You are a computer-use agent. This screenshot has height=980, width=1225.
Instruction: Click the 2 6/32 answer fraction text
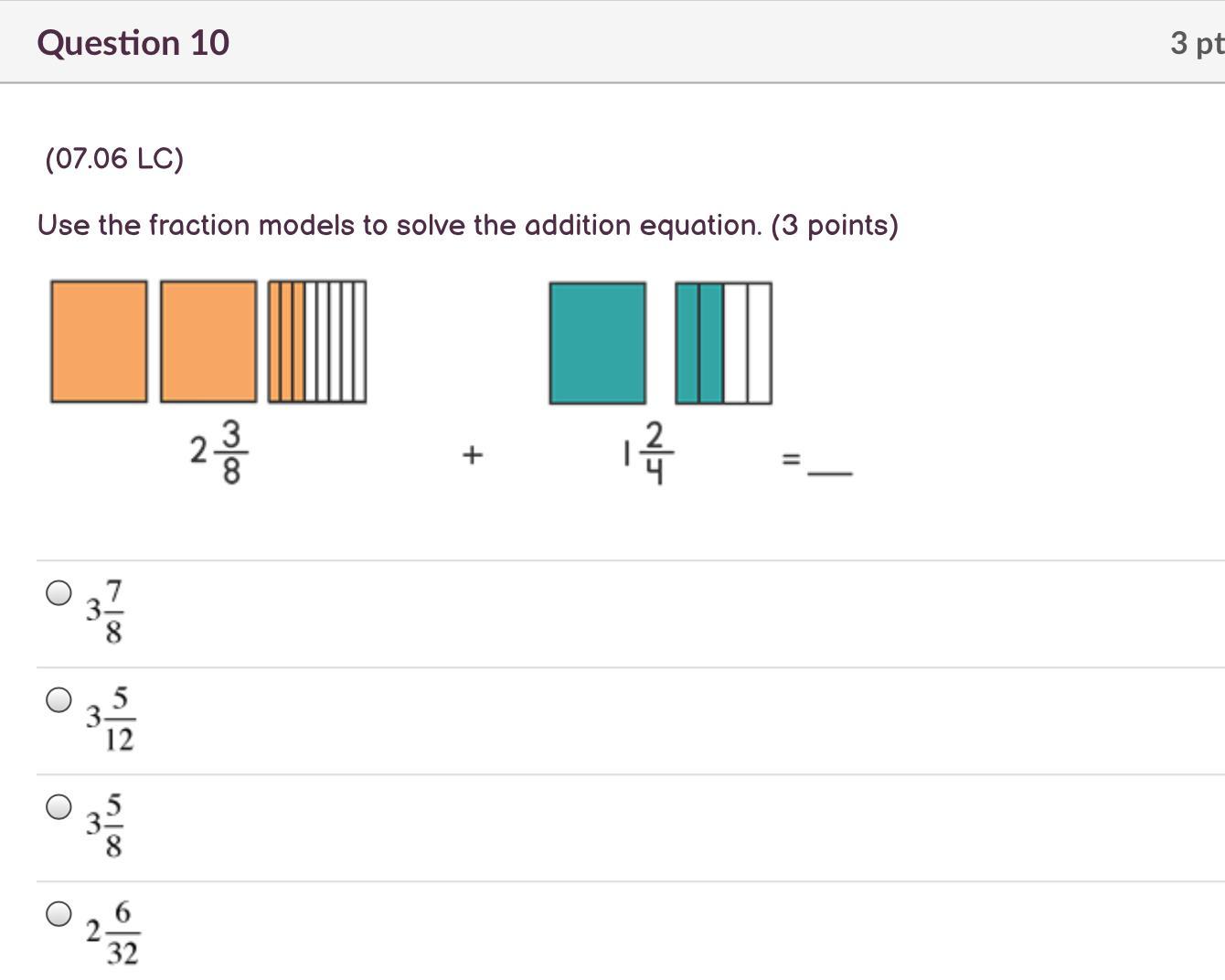(x=112, y=932)
